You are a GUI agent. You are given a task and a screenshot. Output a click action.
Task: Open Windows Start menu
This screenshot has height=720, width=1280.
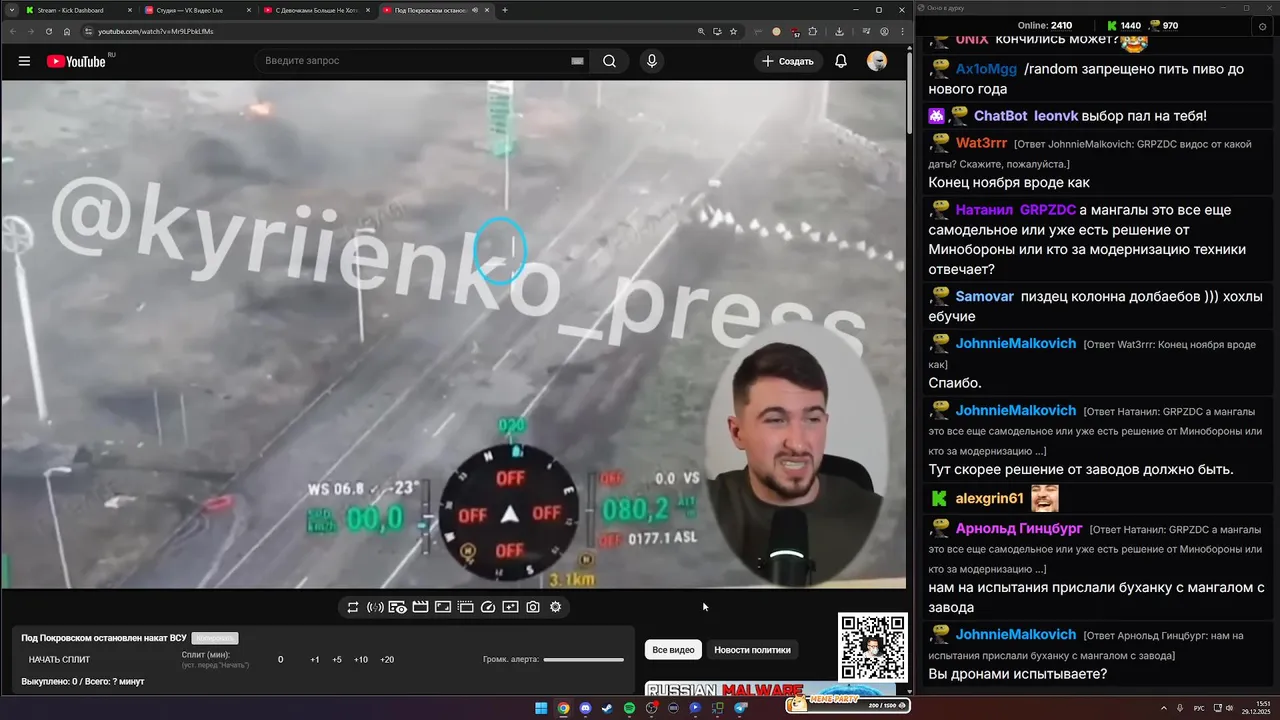click(541, 708)
